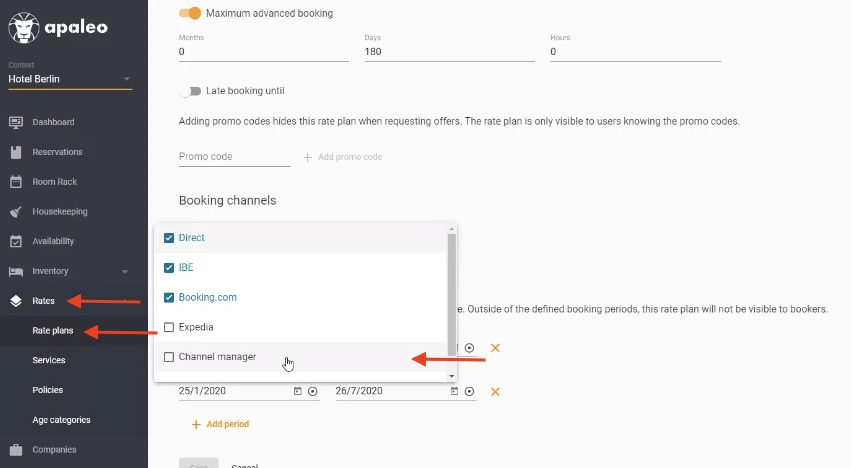
Task: Click into the Promo code field
Action: [233, 157]
